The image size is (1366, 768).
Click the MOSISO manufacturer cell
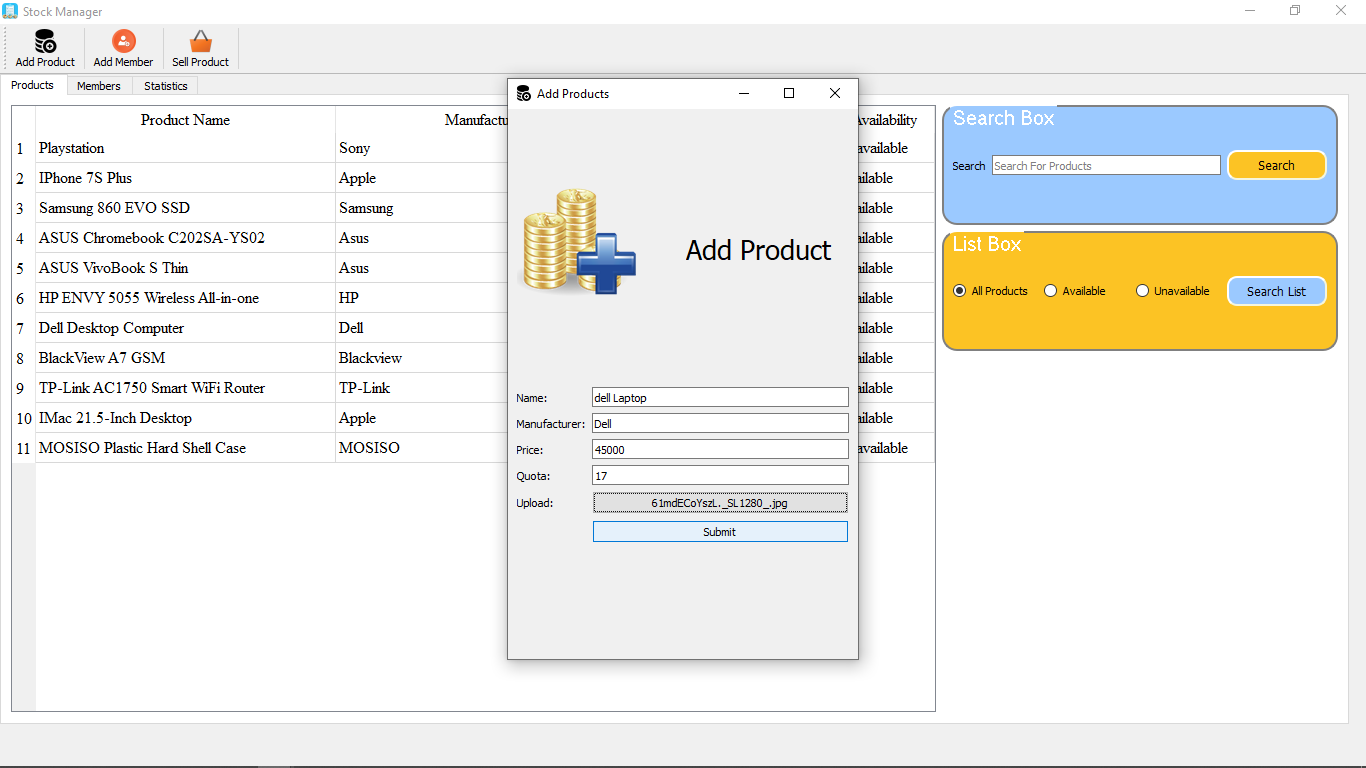tap(422, 448)
